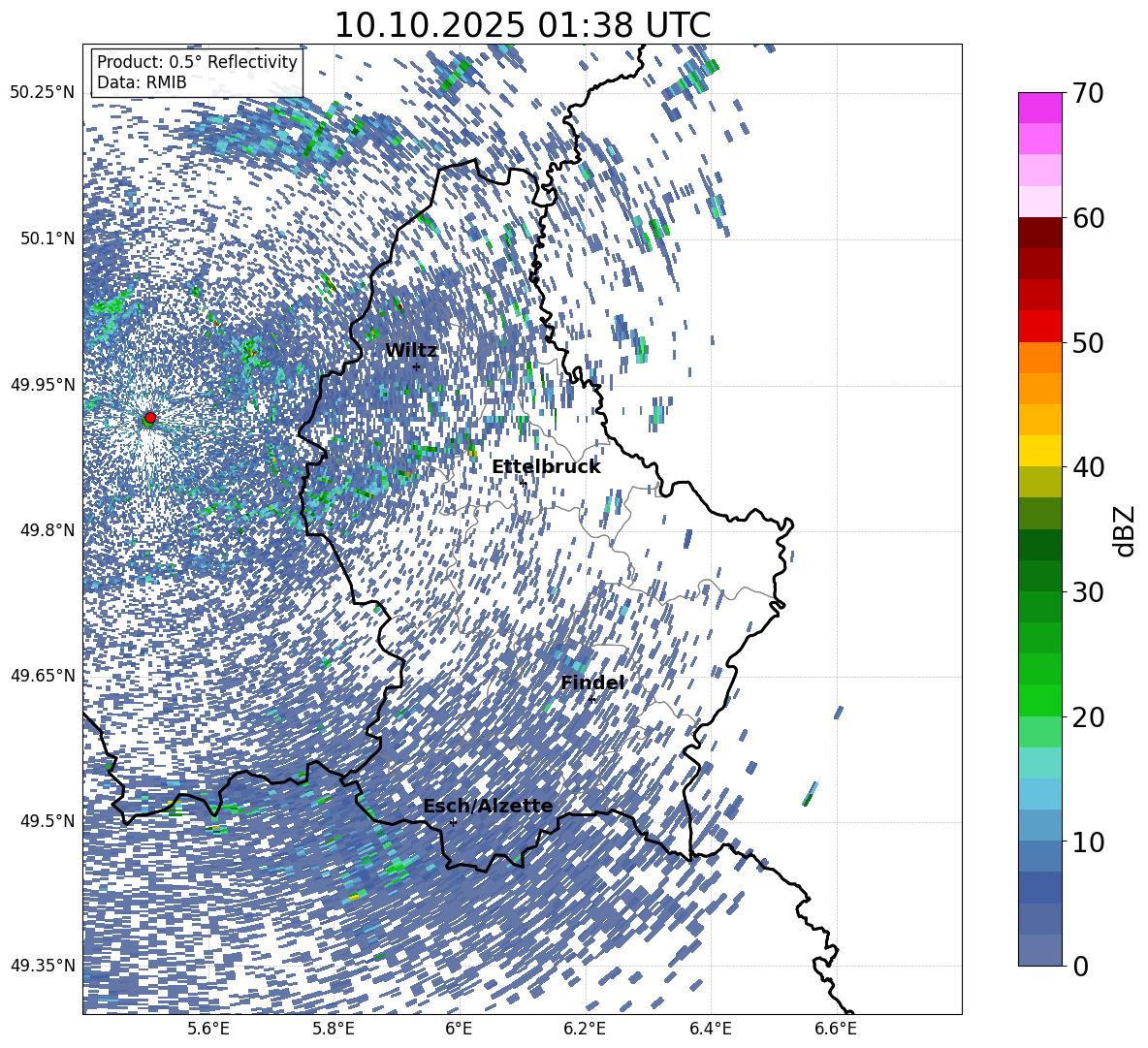Click the 50.25°N latitude label

[x=43, y=92]
